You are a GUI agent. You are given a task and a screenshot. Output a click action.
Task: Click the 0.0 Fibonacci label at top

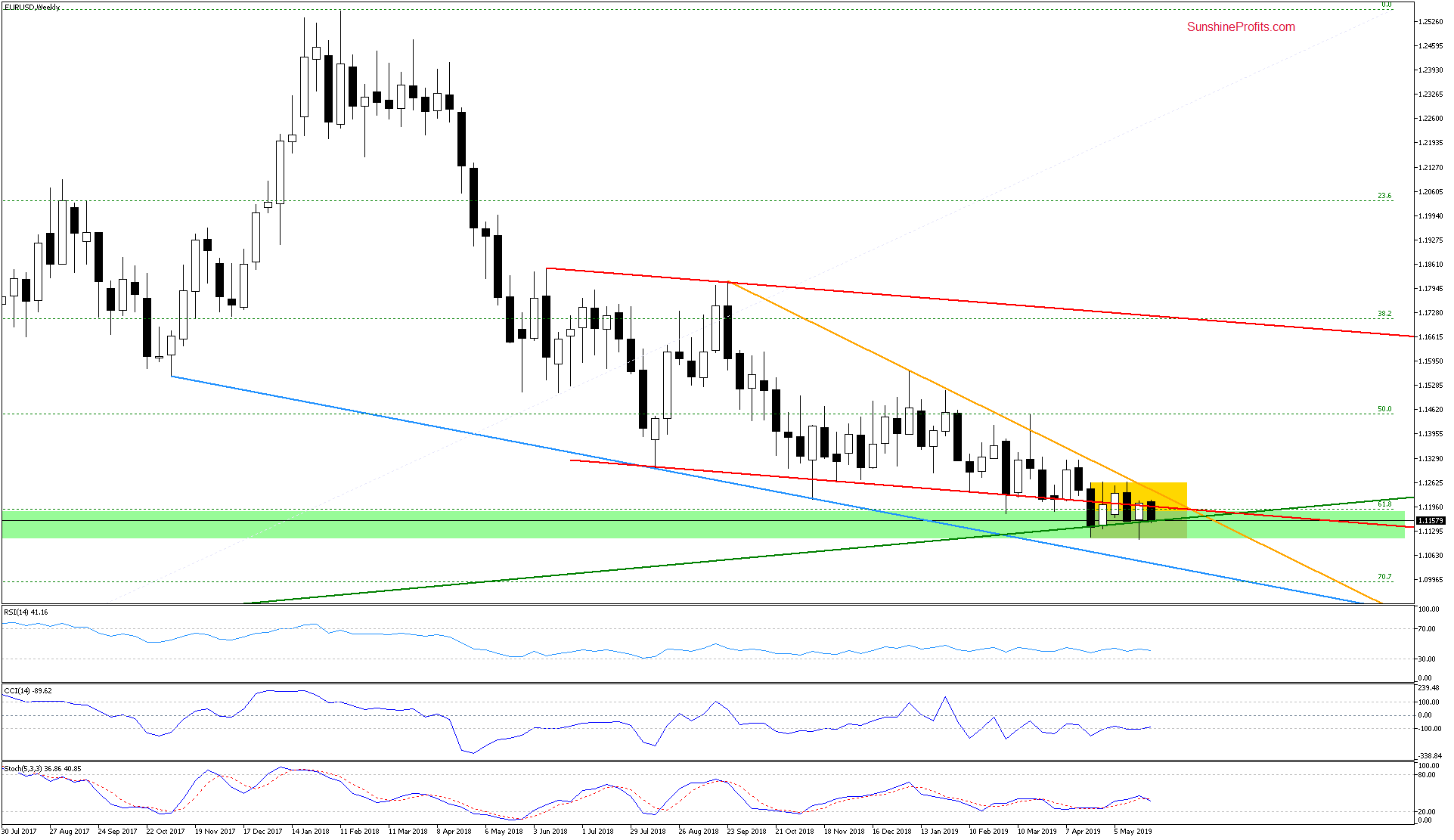pos(1386,5)
